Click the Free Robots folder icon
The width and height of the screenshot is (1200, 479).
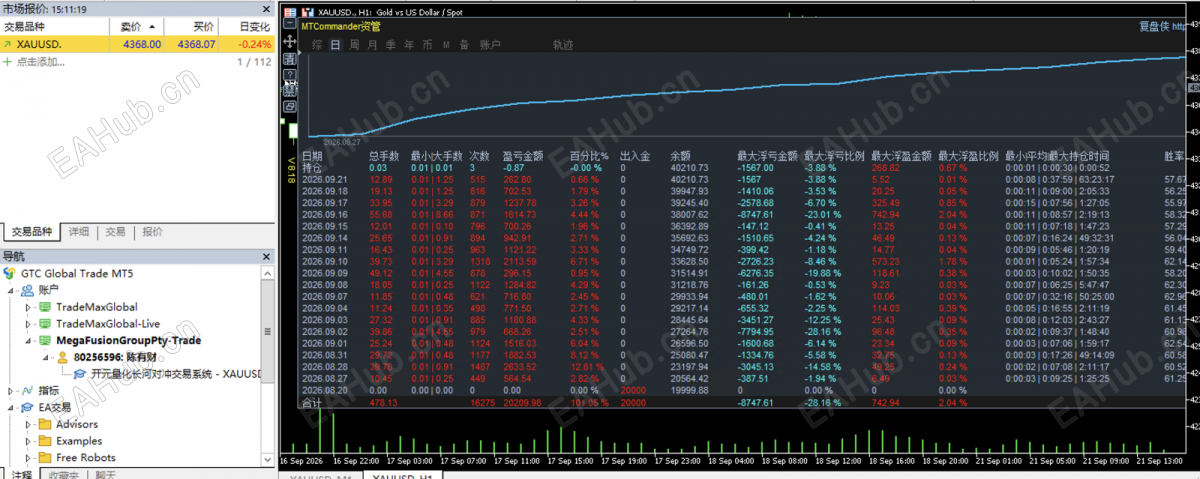click(x=45, y=458)
